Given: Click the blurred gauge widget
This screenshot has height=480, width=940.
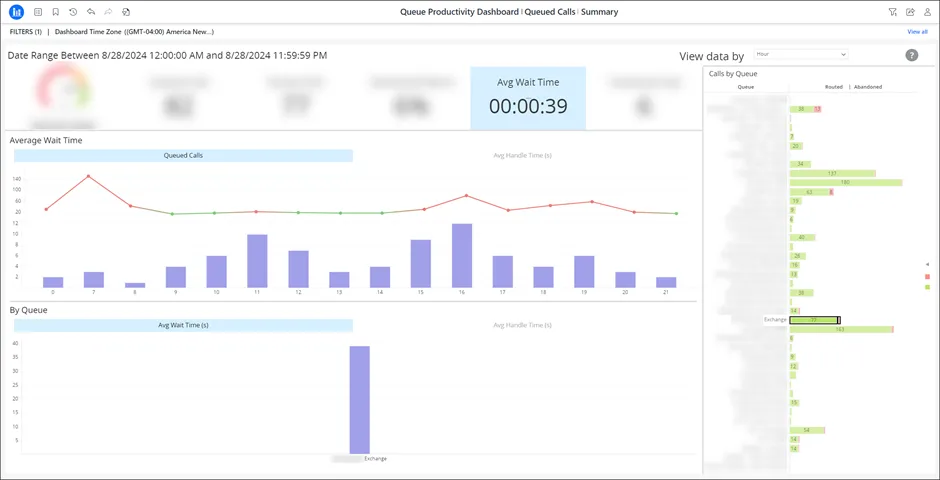Looking at the screenshot, I should pyautogui.click(x=64, y=97).
